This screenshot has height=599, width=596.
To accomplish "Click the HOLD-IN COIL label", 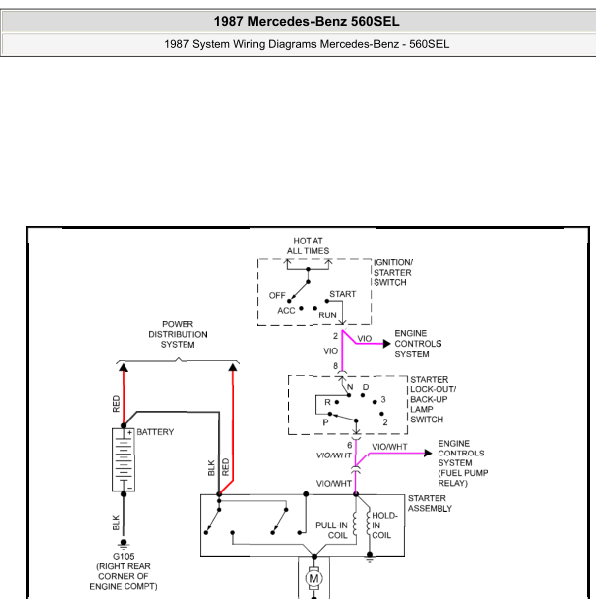I will [385, 525].
